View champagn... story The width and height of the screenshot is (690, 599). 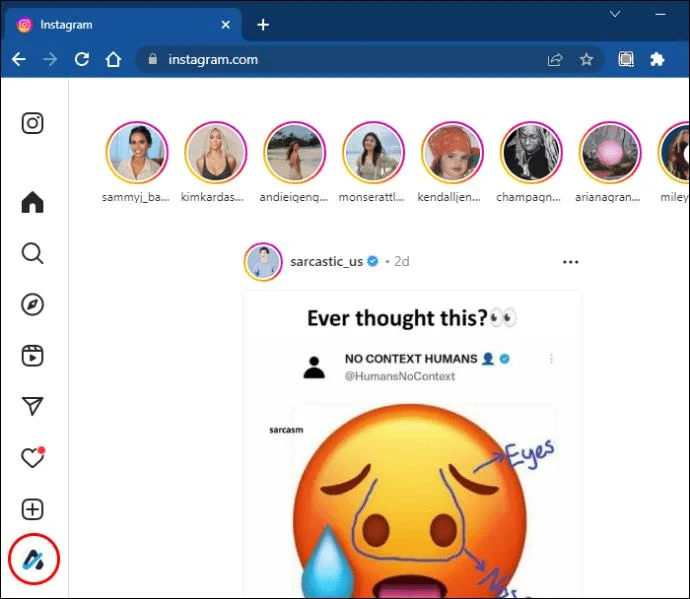531,153
